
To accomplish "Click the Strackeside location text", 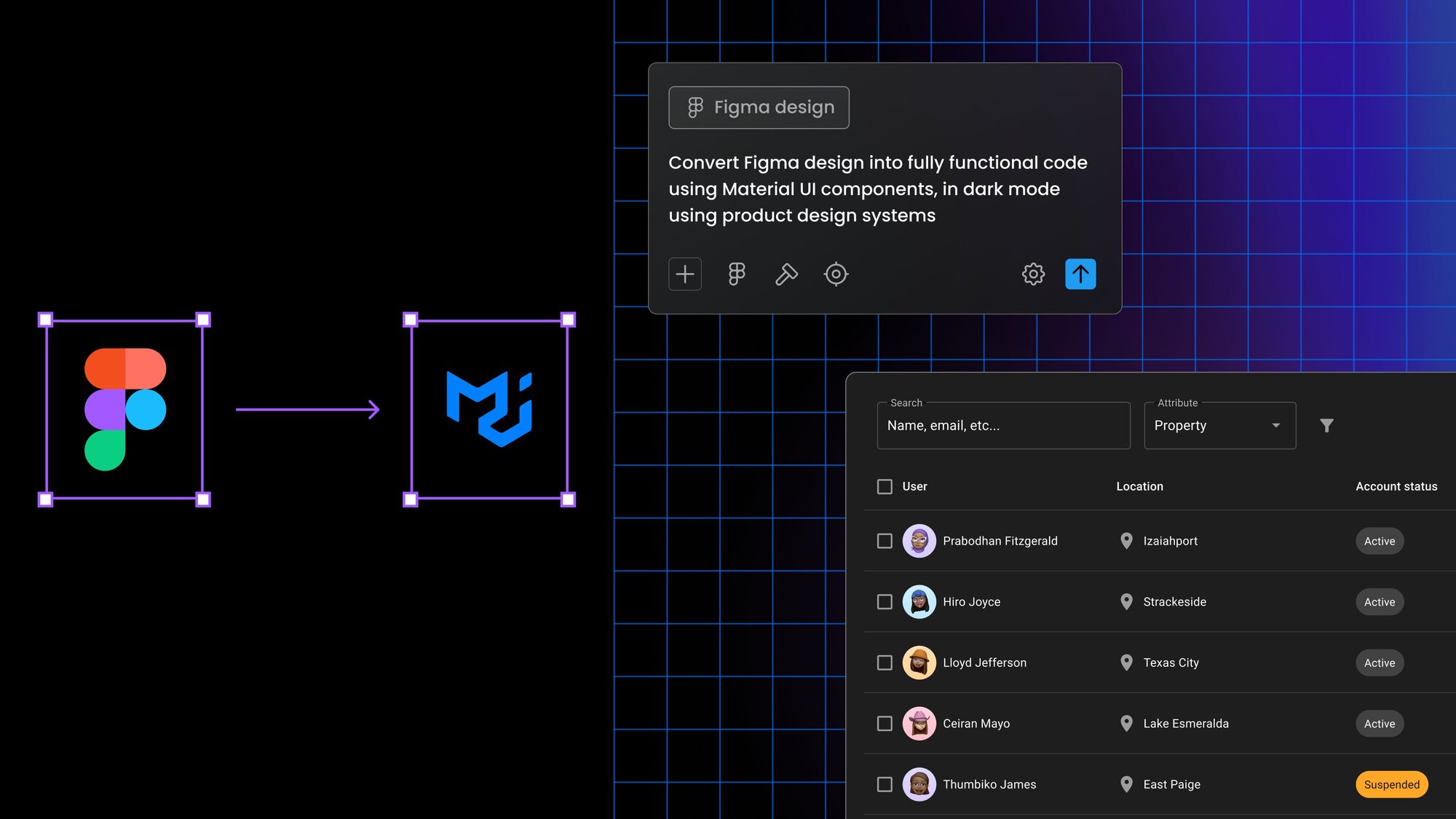I will pyautogui.click(x=1174, y=602).
